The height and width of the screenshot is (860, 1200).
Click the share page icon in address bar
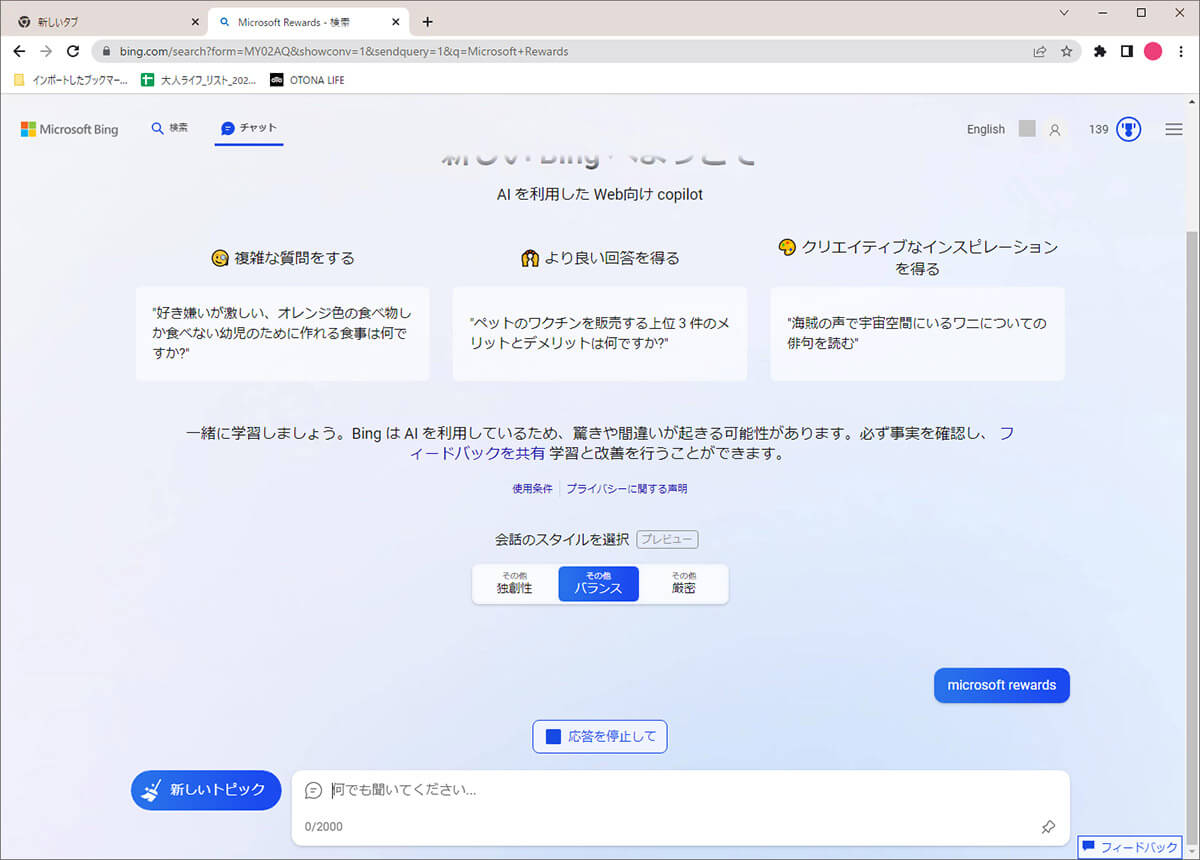[x=1040, y=51]
